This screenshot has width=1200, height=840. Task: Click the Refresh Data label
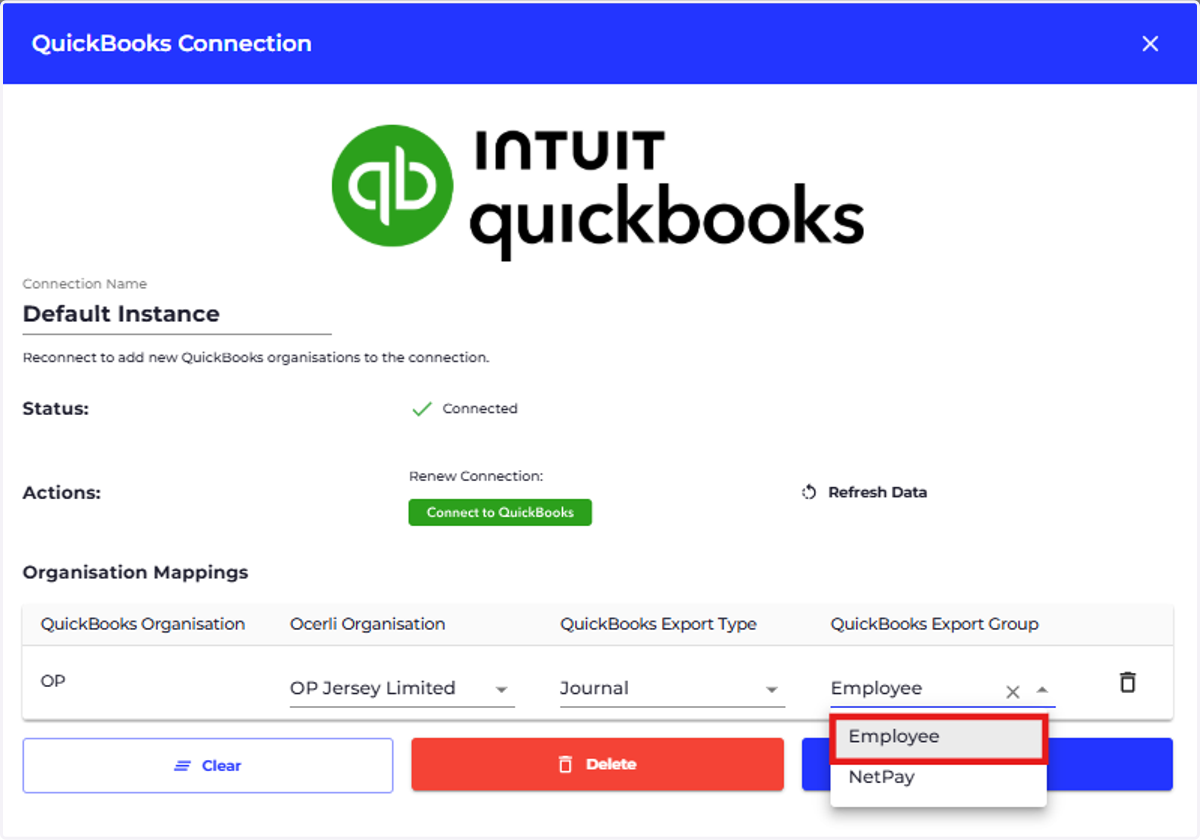click(x=877, y=492)
